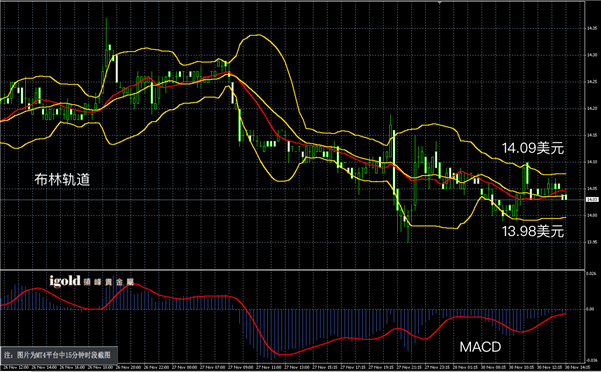Click the igold watermark logo
This screenshot has width=601, height=372.
65,281
